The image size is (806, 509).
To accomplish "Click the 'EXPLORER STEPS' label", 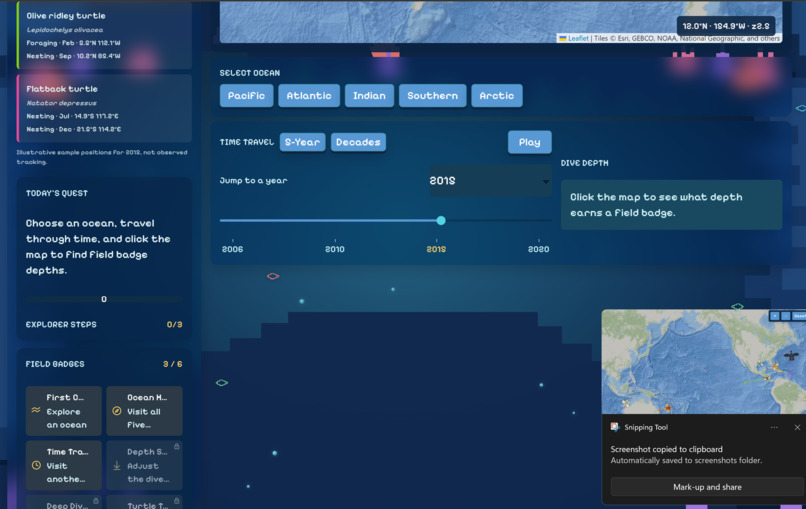I will pos(61,324).
